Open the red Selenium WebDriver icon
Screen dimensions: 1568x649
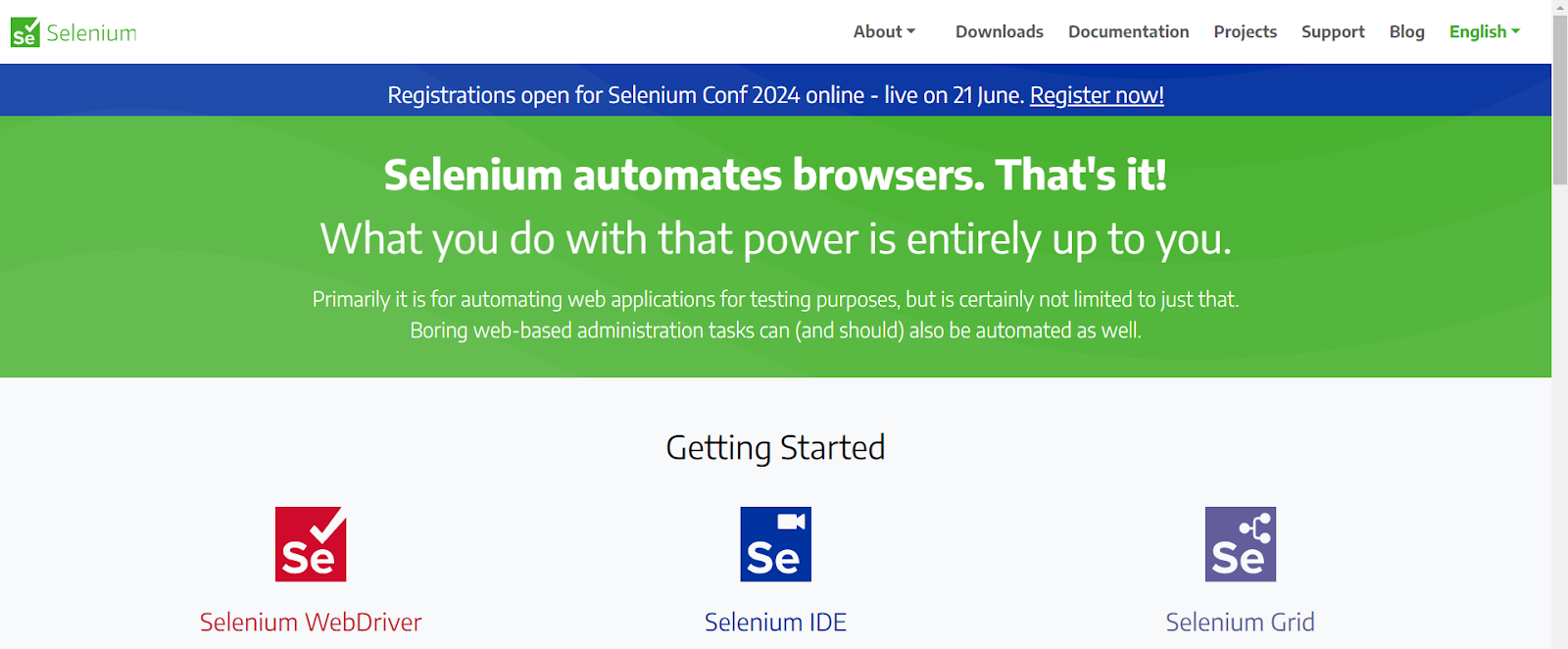(311, 544)
